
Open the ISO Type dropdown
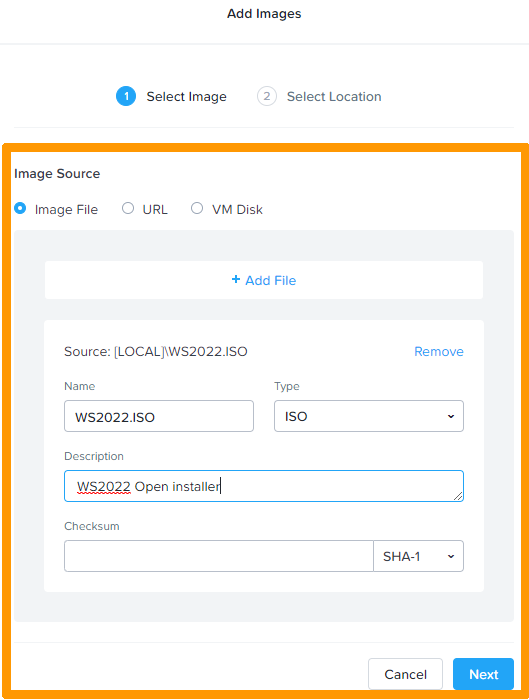tap(369, 416)
